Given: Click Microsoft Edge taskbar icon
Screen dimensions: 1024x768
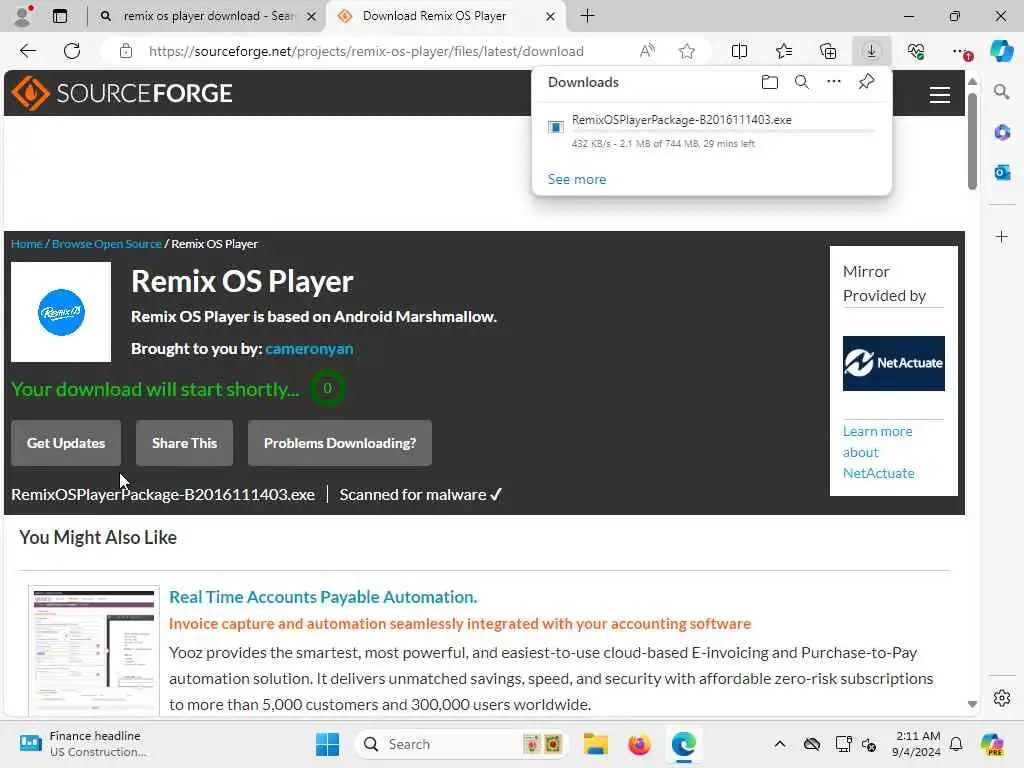Looking at the screenshot, I should 683,744.
